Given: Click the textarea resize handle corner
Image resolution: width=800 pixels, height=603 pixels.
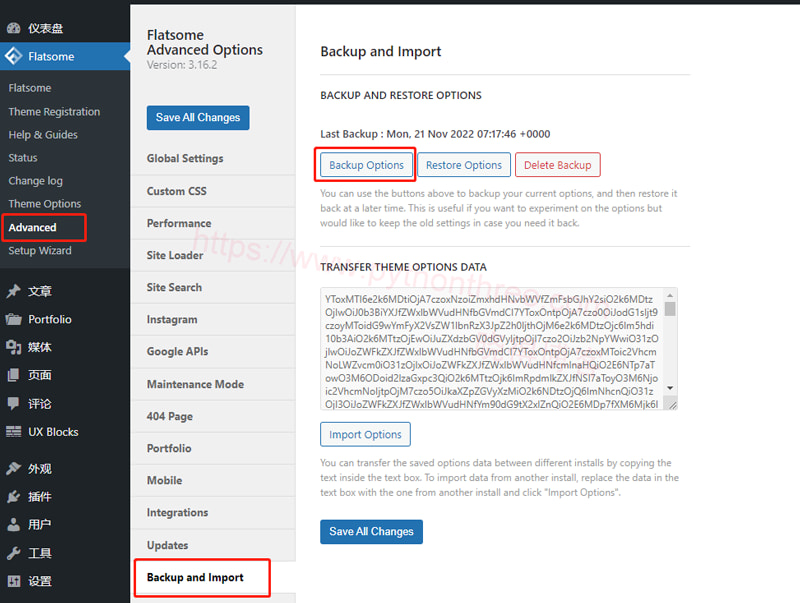Looking at the screenshot, I should coord(672,405).
